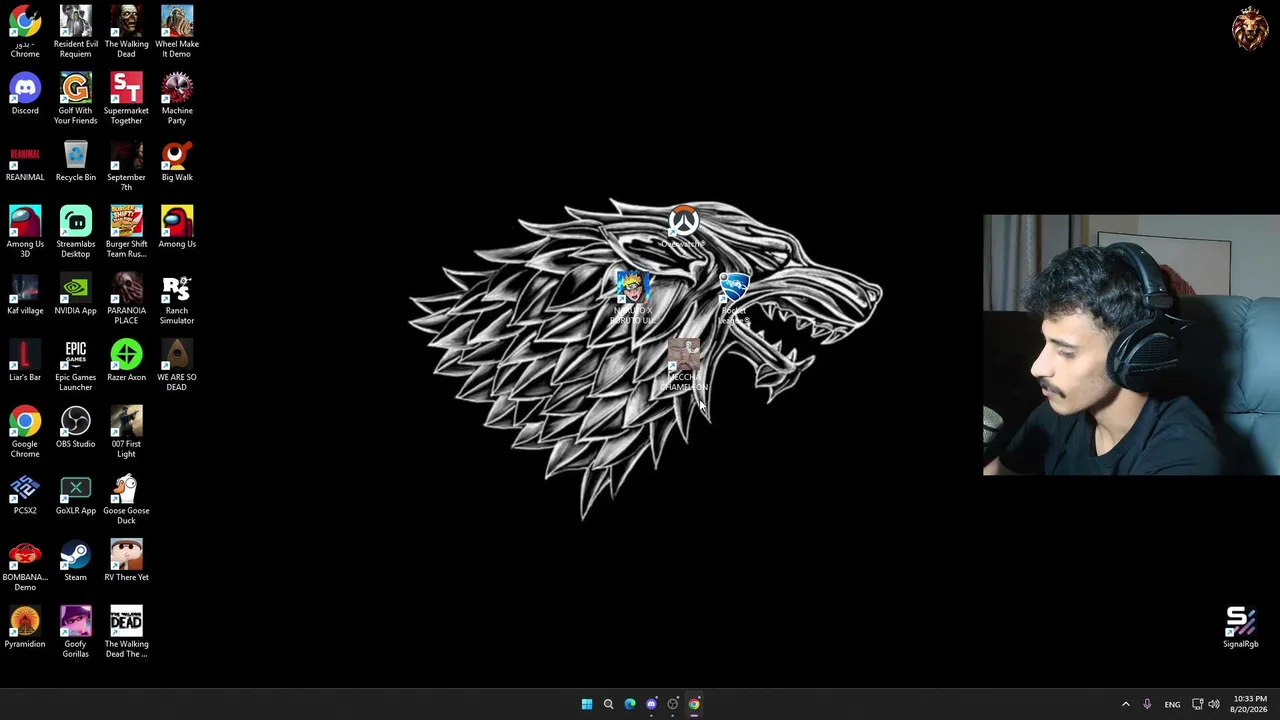1280x720 pixels.
Task: Select the NARUTO X BORUTO icon
Action: [632, 297]
